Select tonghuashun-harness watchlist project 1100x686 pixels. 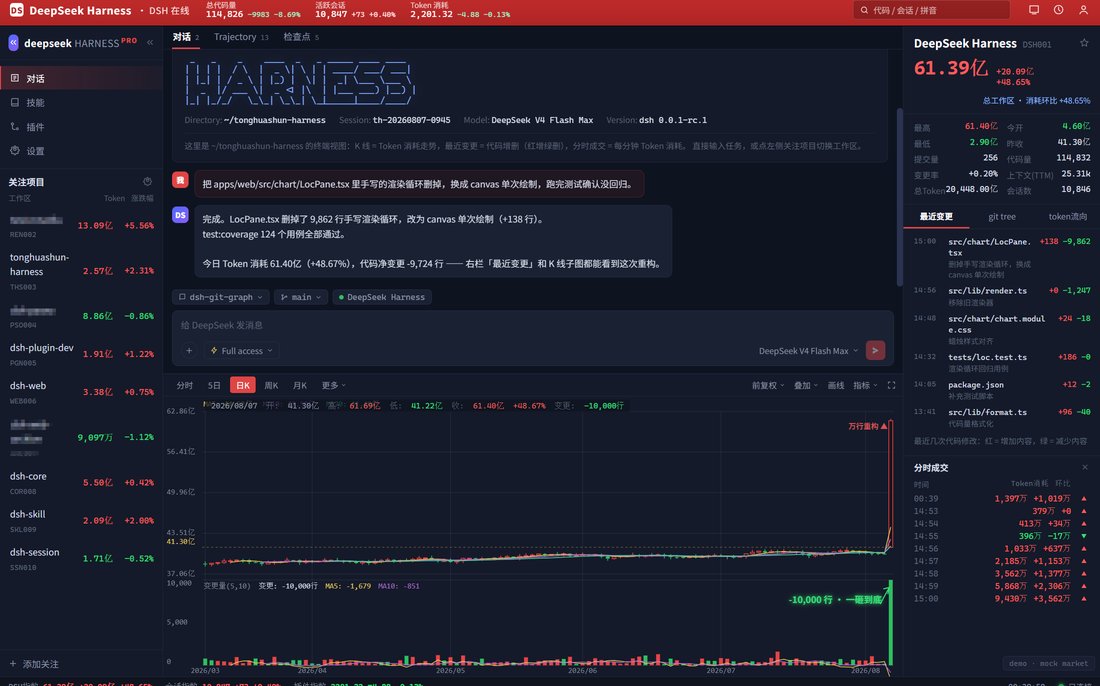(x=81, y=271)
